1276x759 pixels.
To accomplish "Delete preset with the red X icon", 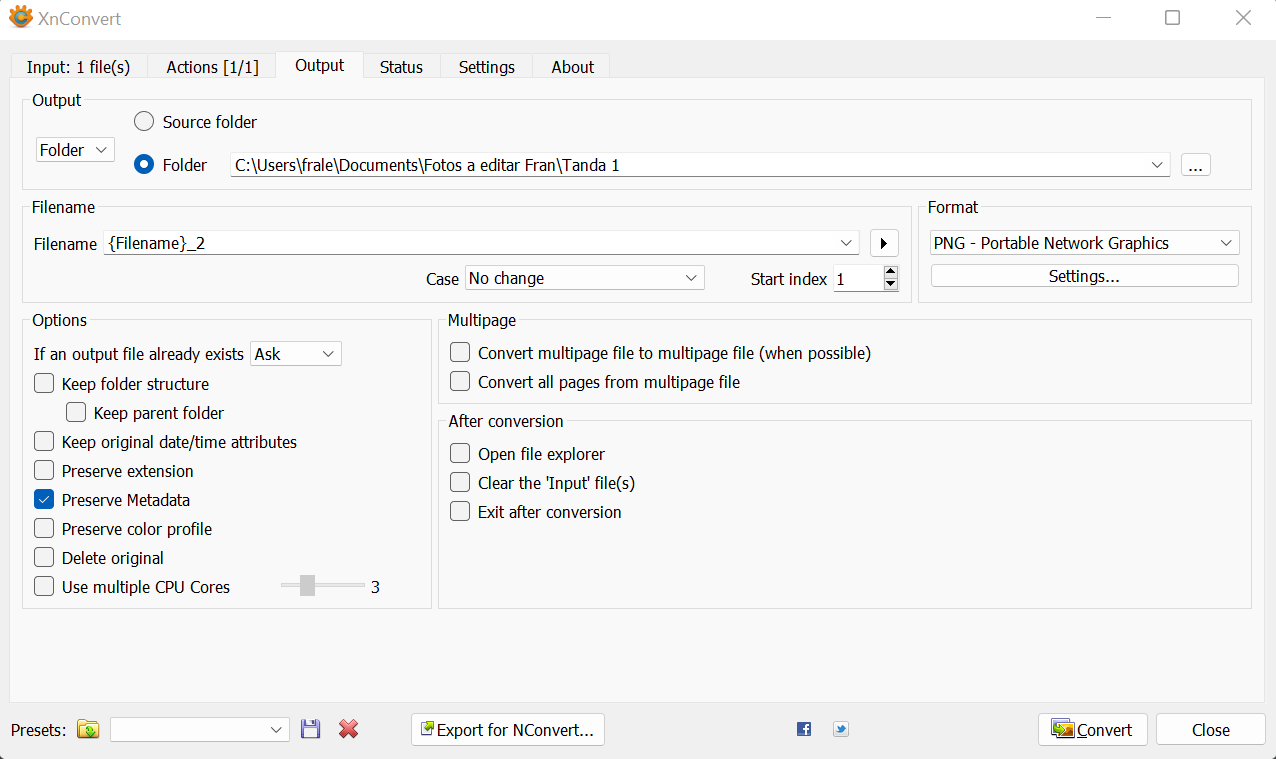I will pyautogui.click(x=348, y=730).
